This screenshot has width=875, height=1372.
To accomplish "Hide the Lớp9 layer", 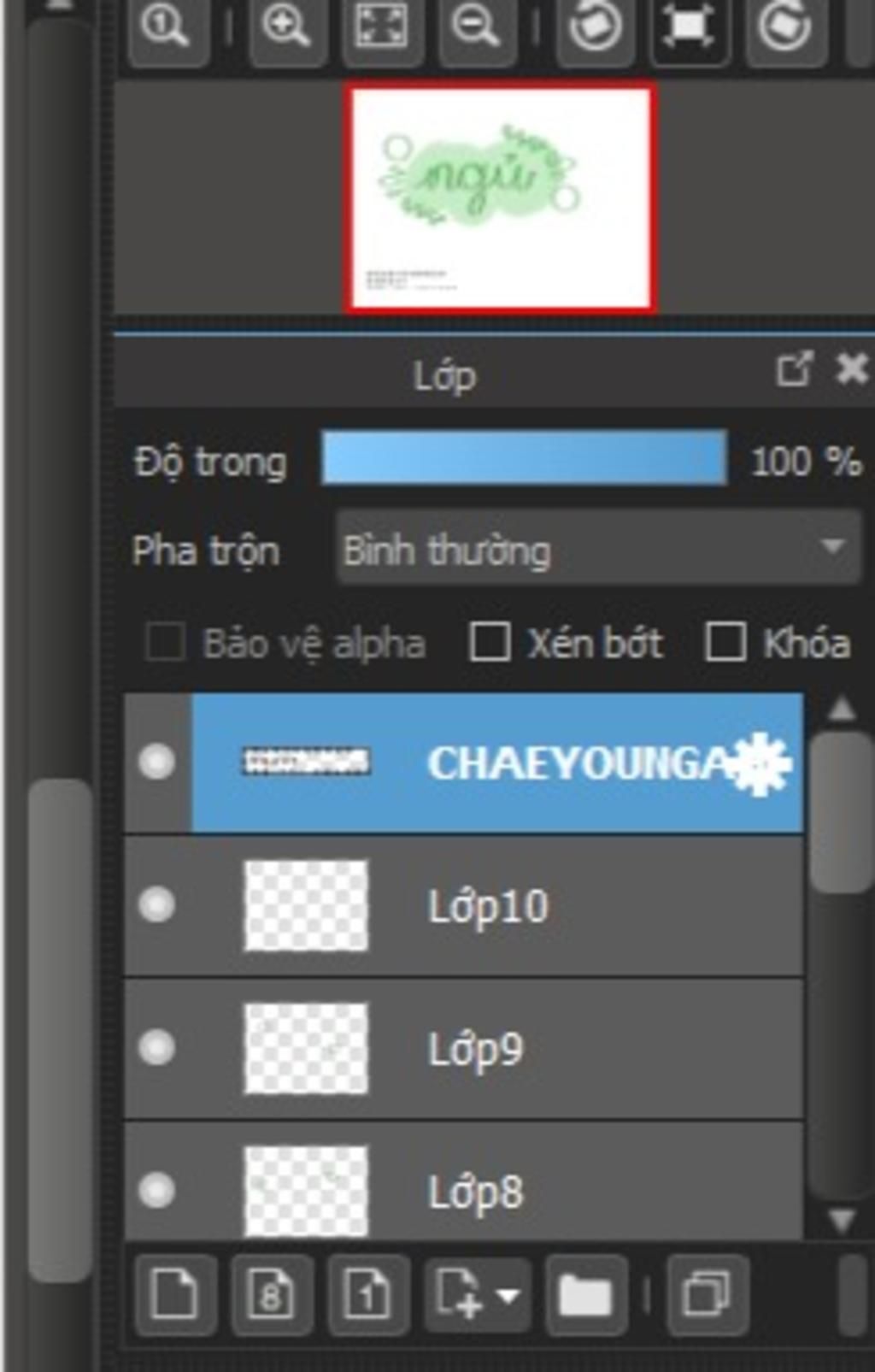I will click(x=157, y=1048).
